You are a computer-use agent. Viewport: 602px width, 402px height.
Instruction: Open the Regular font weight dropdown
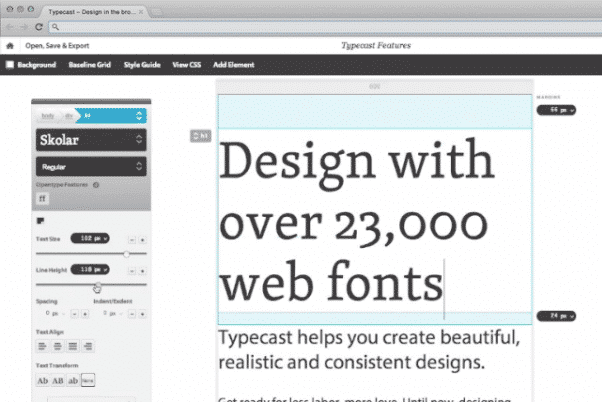[x=91, y=167]
